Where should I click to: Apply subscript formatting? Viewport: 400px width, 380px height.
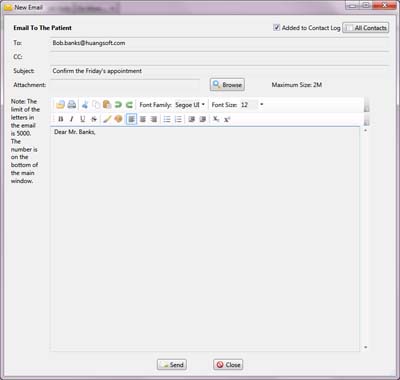tap(216, 119)
